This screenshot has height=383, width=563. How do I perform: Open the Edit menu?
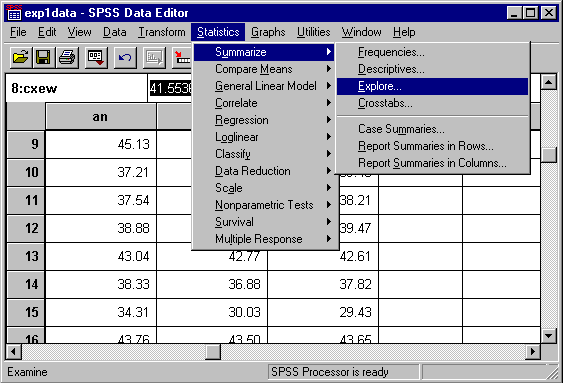[47, 32]
